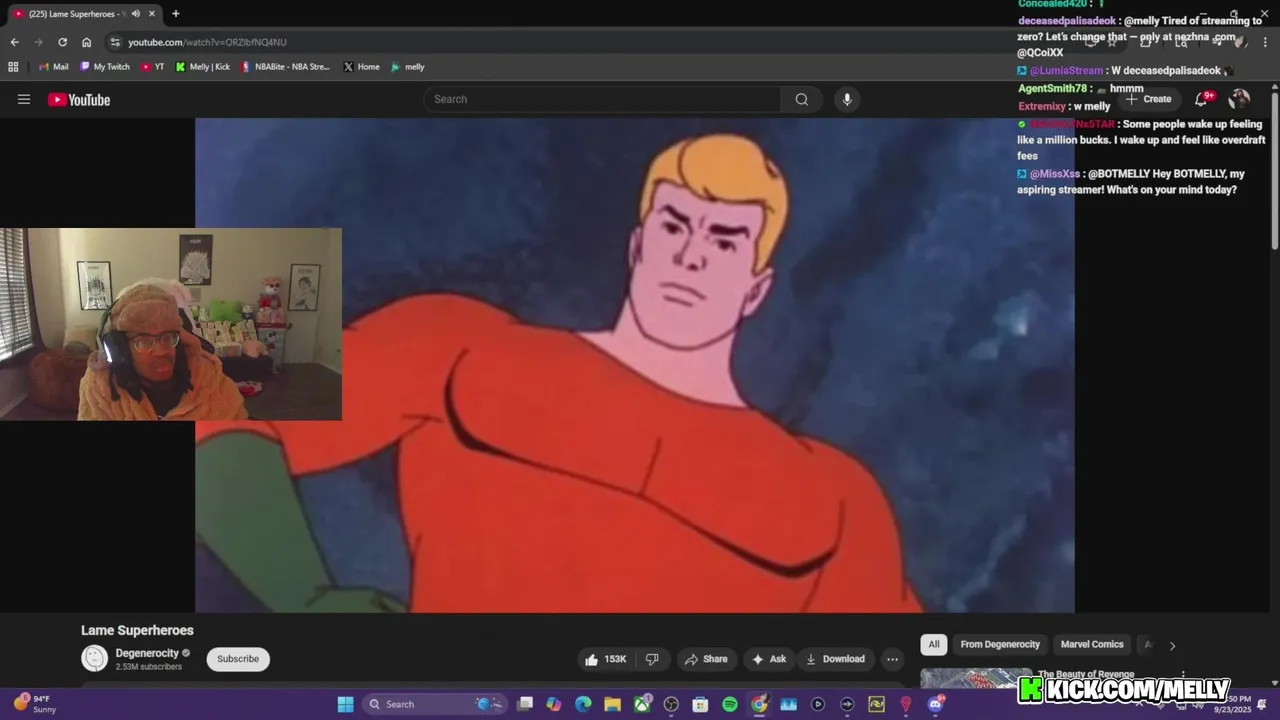Open the YouTube hamburger guide menu
The height and width of the screenshot is (720, 1280).
click(24, 99)
